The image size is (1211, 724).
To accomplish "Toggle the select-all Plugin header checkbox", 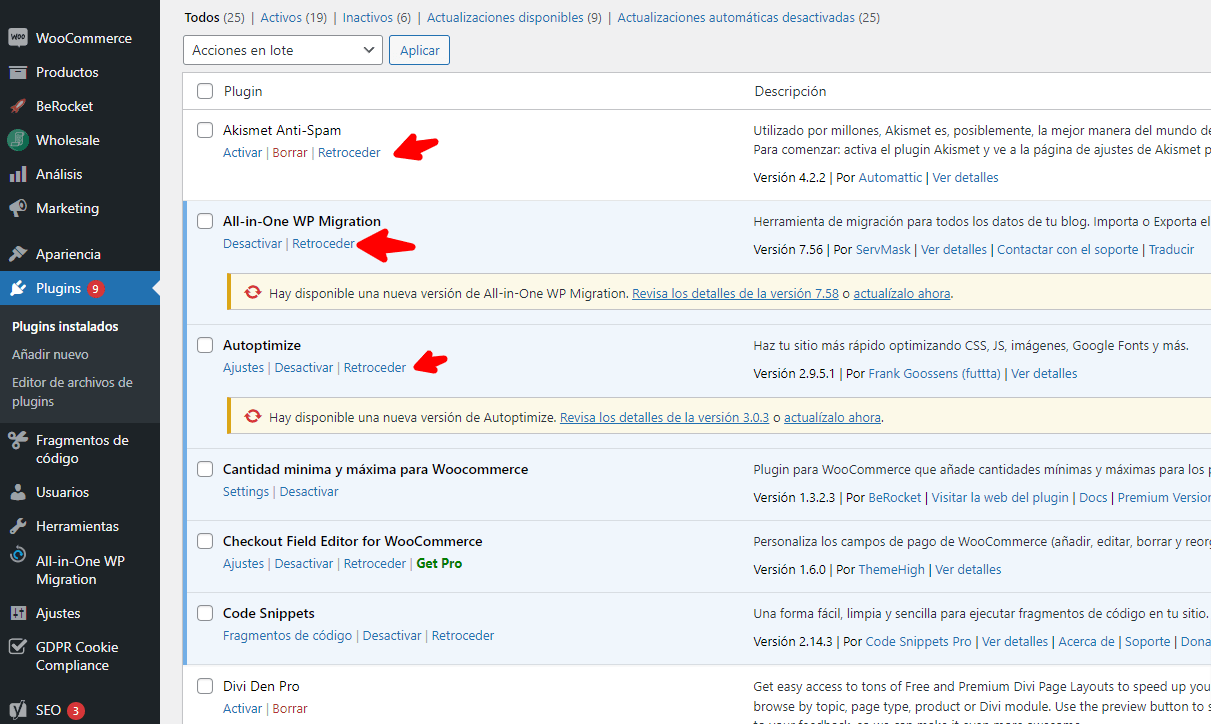I will (x=205, y=91).
